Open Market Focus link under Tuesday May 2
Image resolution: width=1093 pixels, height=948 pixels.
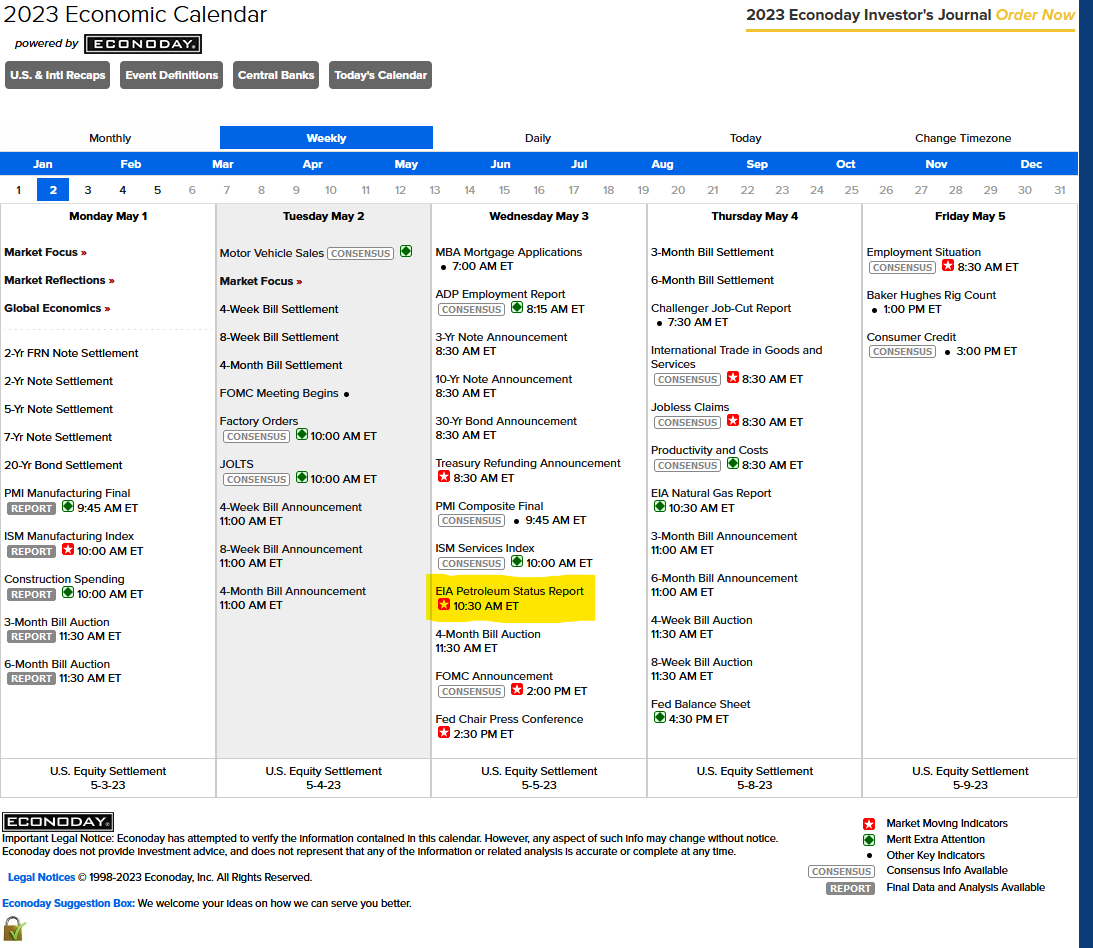(x=261, y=281)
